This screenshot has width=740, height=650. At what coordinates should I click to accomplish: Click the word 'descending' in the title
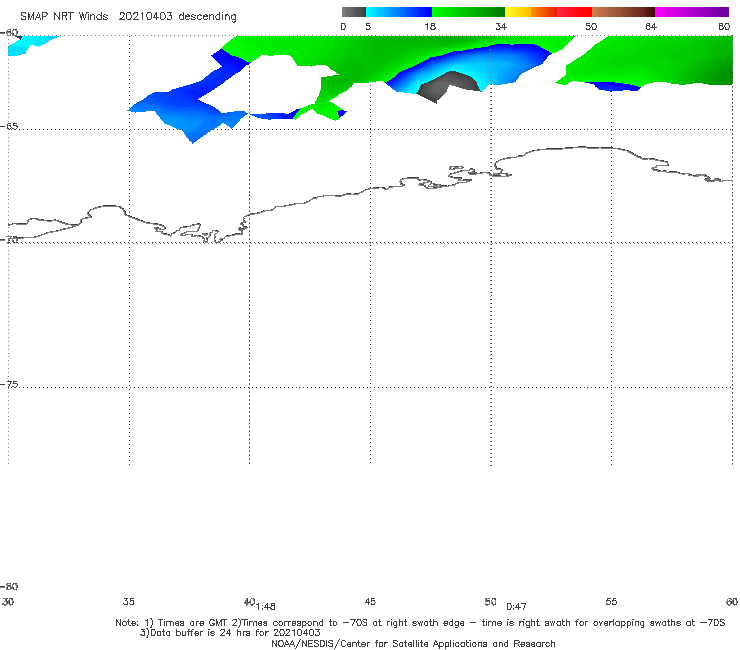pos(208,17)
